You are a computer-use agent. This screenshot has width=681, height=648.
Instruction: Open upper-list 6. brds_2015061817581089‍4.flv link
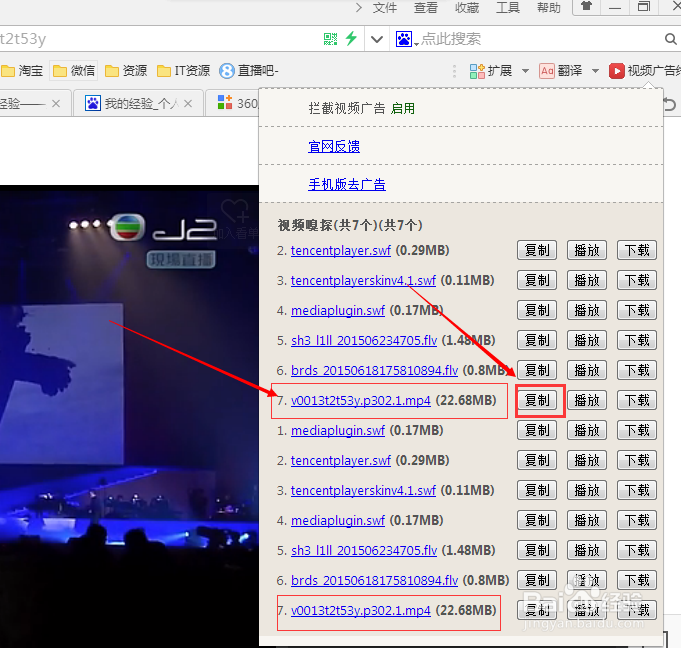(x=374, y=370)
